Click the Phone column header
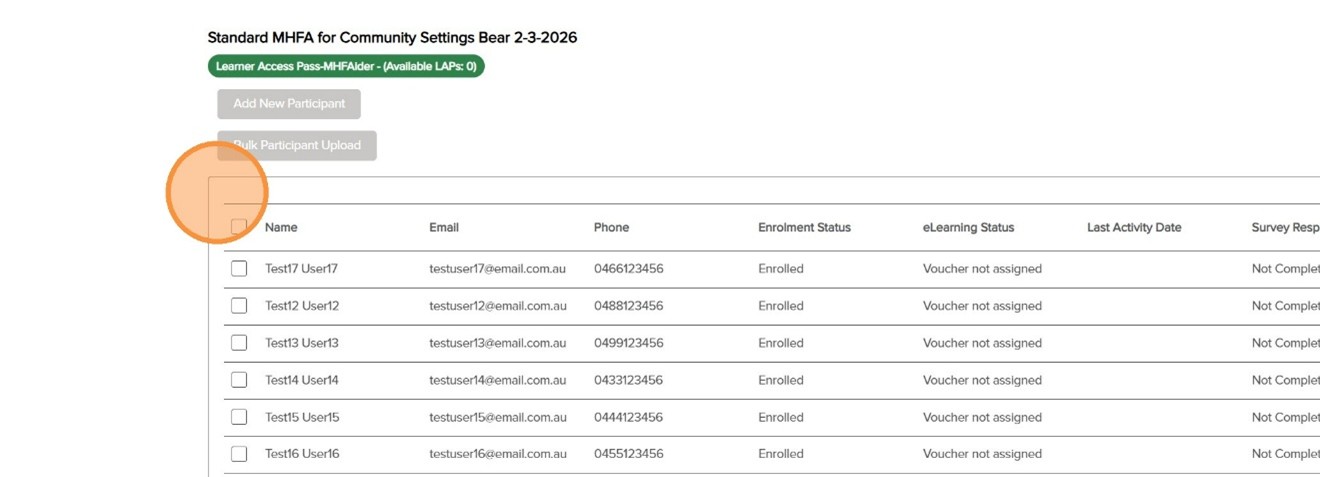 611,228
